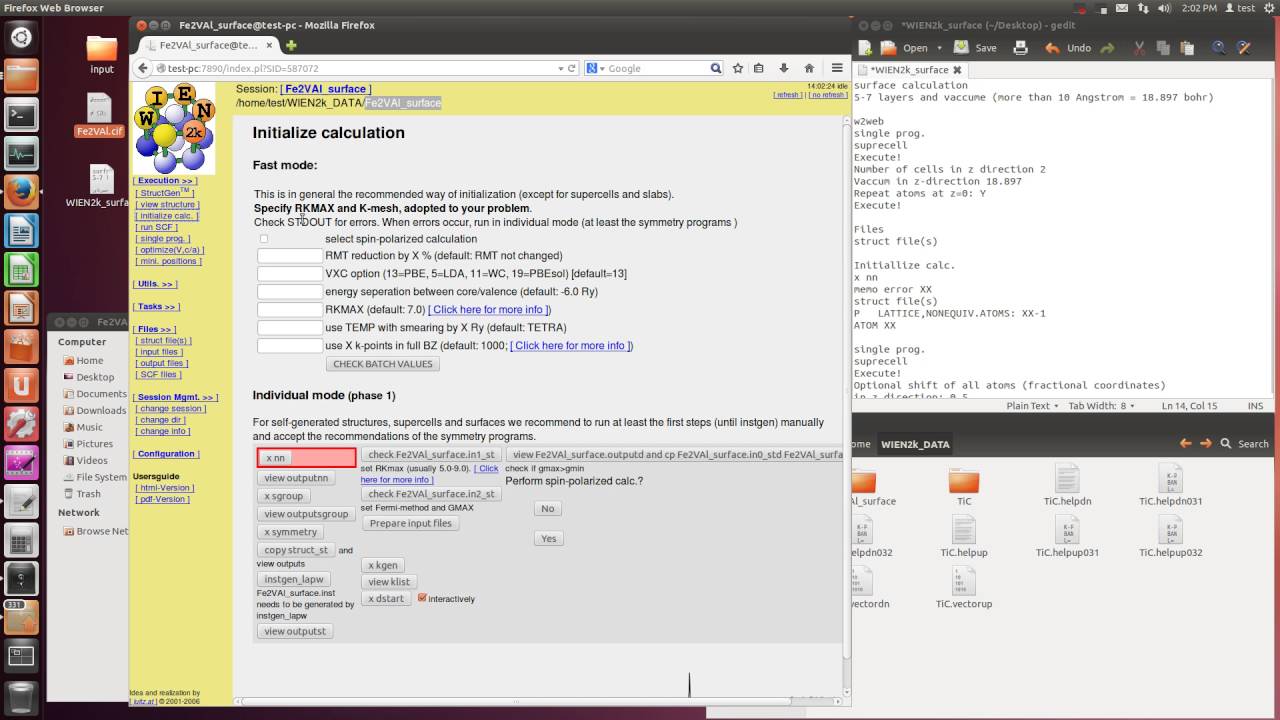Create a new document in gedit
Screen dimensions: 1280x720
(864, 47)
